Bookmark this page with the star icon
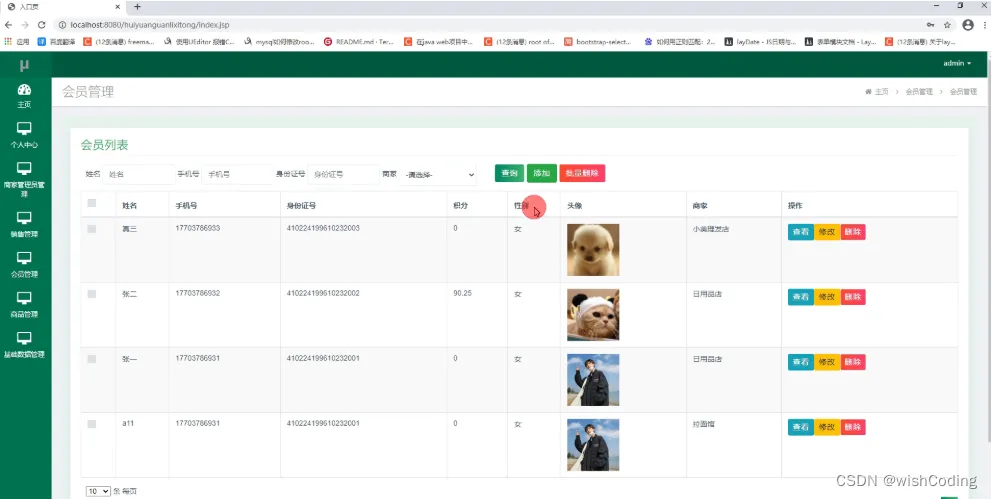This screenshot has width=992, height=499. pos(947,25)
